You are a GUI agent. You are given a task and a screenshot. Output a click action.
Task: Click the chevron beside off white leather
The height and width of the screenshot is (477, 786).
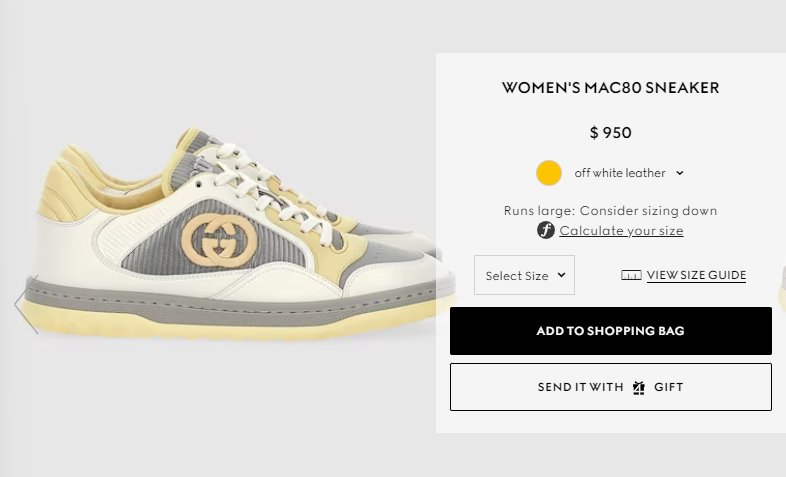click(680, 173)
